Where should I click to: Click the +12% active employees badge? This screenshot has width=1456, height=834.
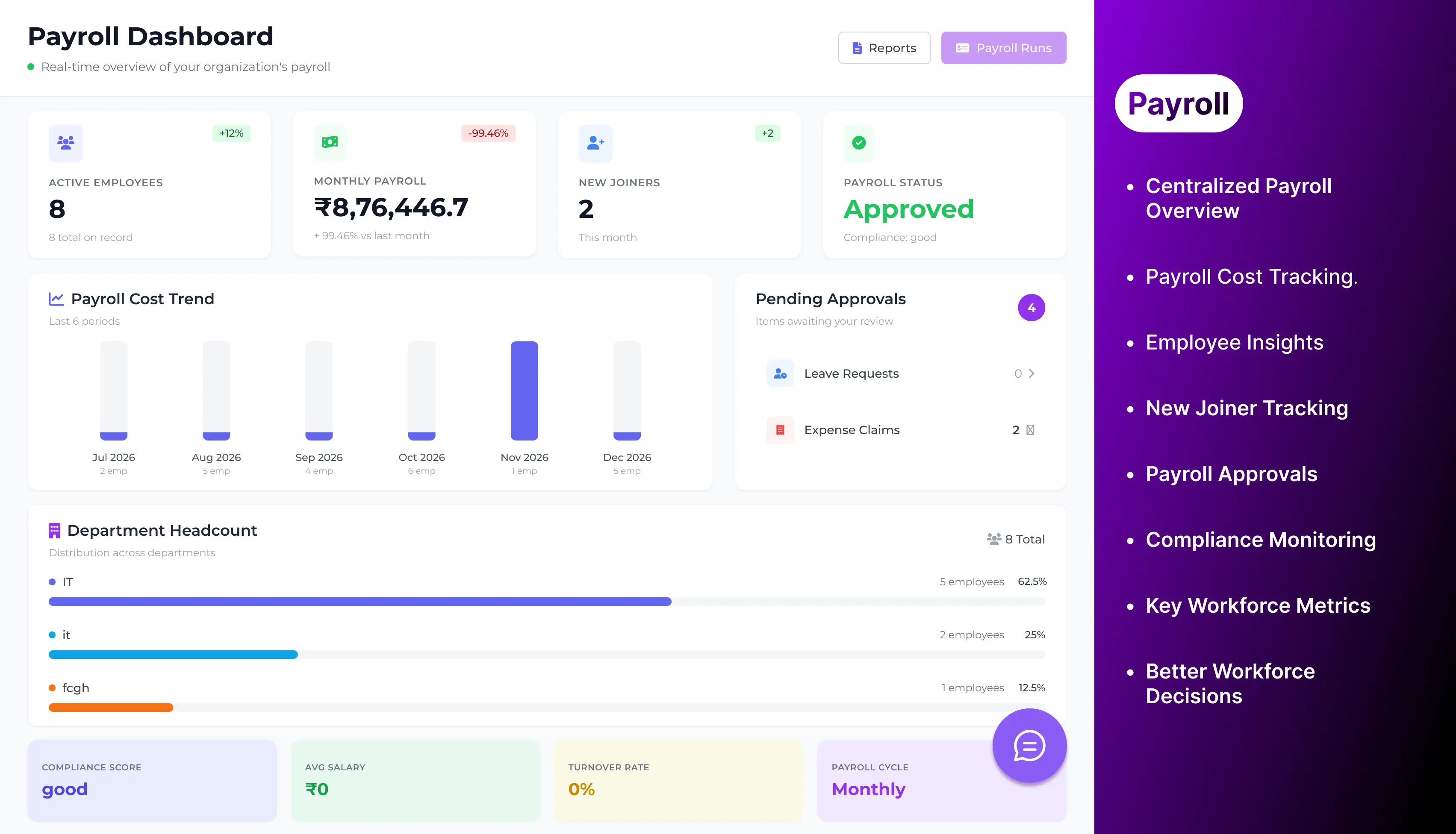tap(232, 133)
